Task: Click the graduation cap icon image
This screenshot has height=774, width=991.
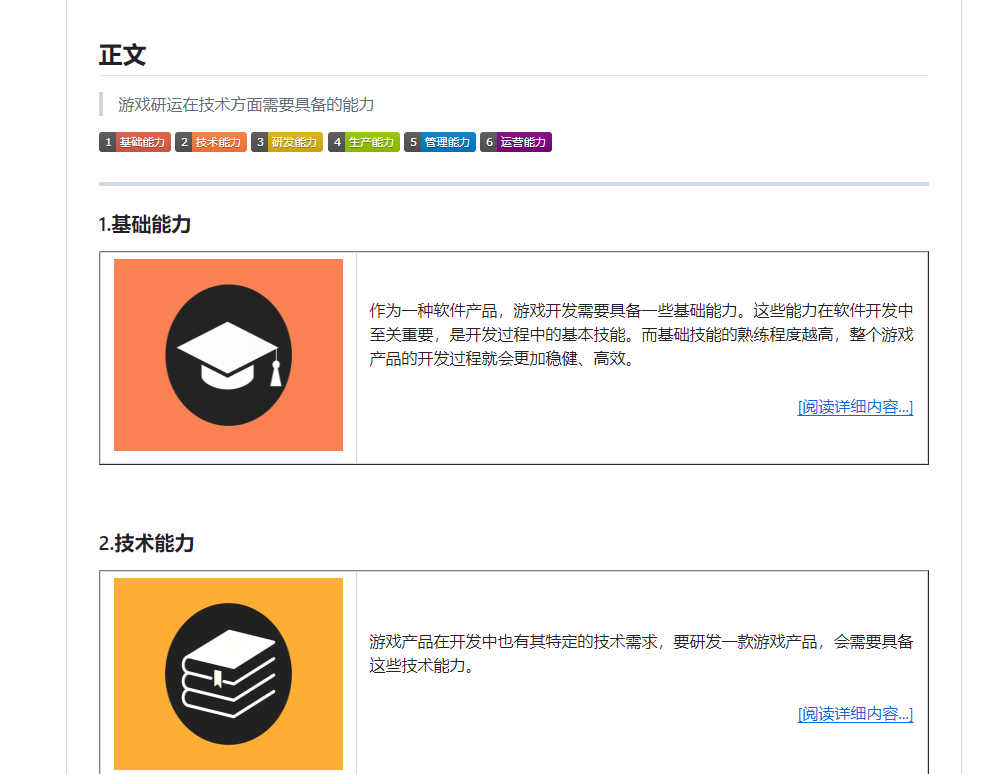Action: [x=228, y=354]
